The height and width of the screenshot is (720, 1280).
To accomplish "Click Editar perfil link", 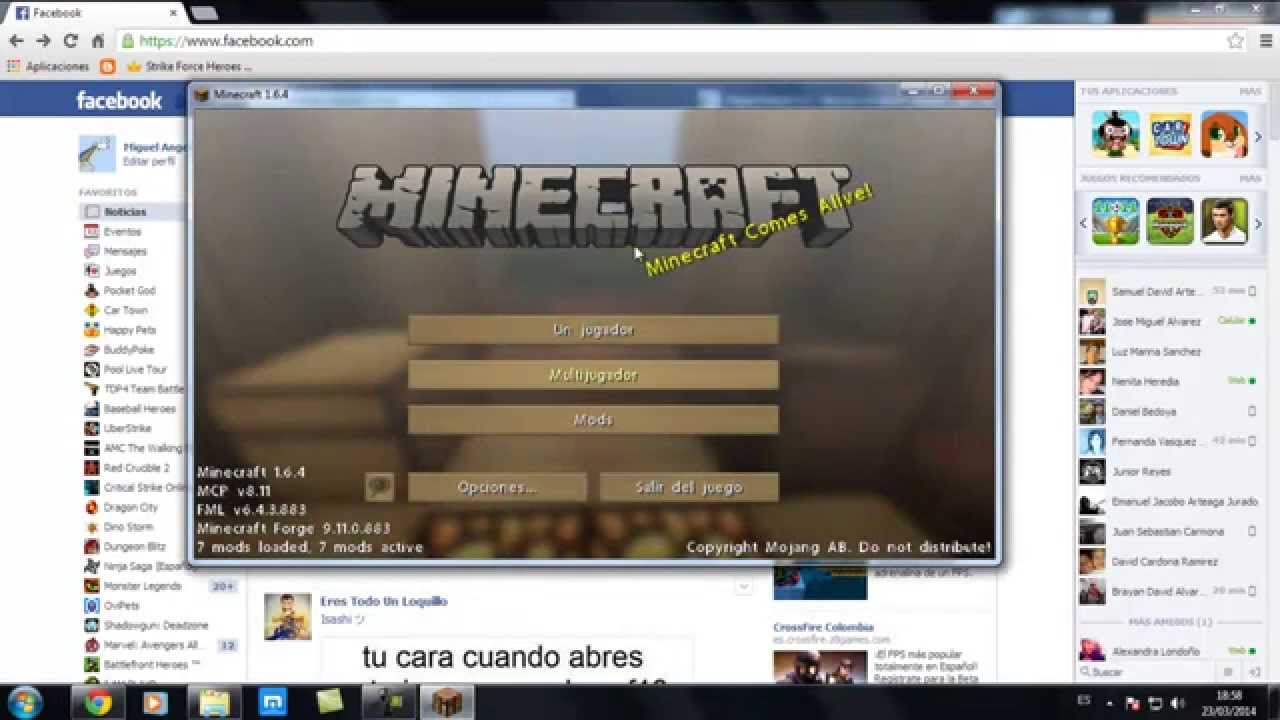I will point(149,161).
